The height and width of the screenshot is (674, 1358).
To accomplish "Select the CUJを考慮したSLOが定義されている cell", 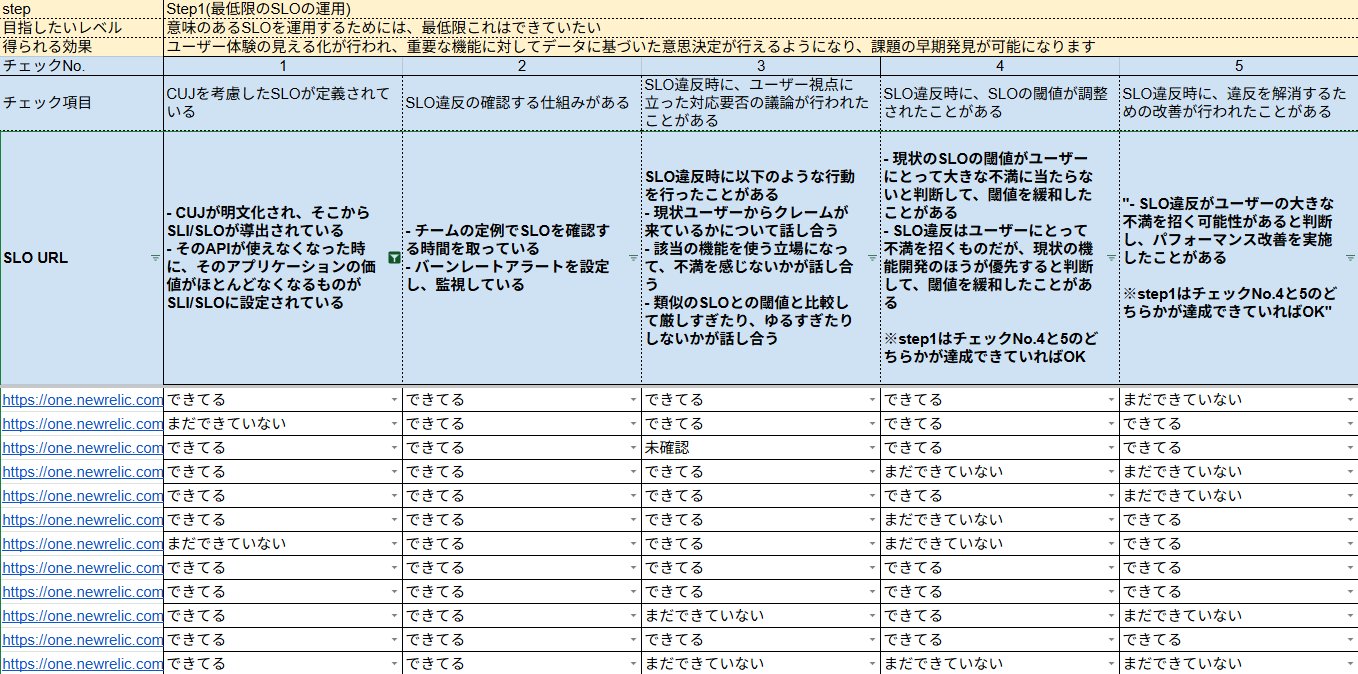I will pos(283,102).
